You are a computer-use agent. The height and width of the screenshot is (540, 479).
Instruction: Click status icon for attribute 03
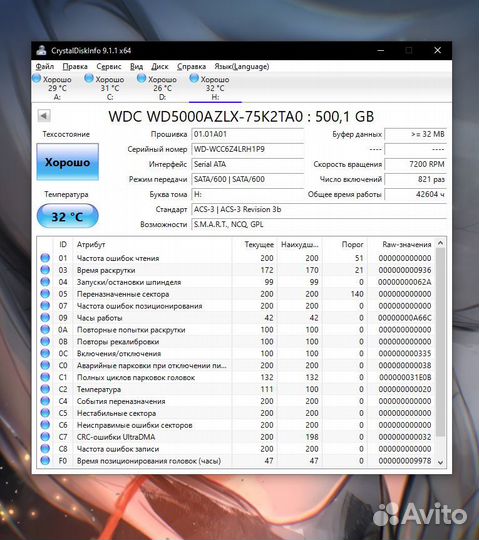[x=45, y=270]
